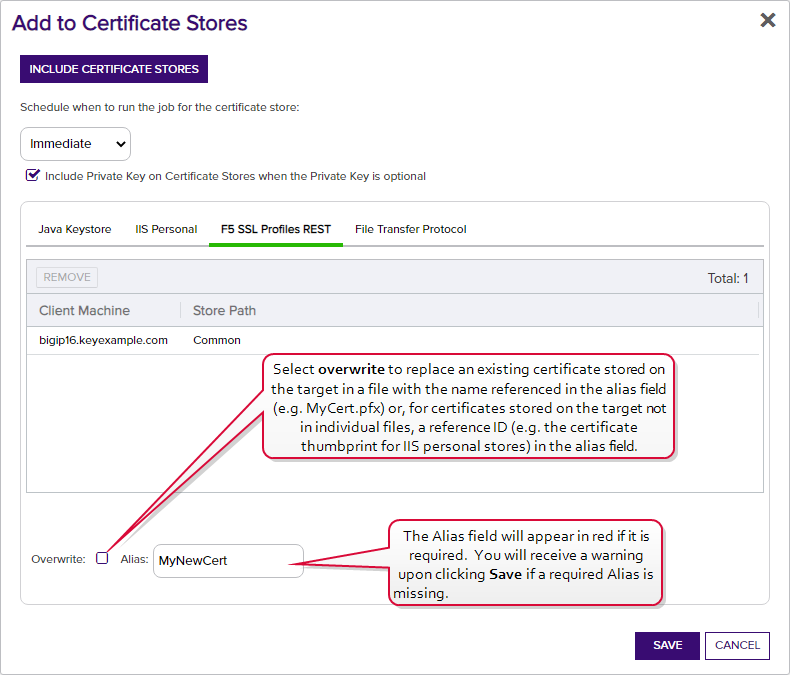Click the Total: 1 count text

[x=728, y=278]
